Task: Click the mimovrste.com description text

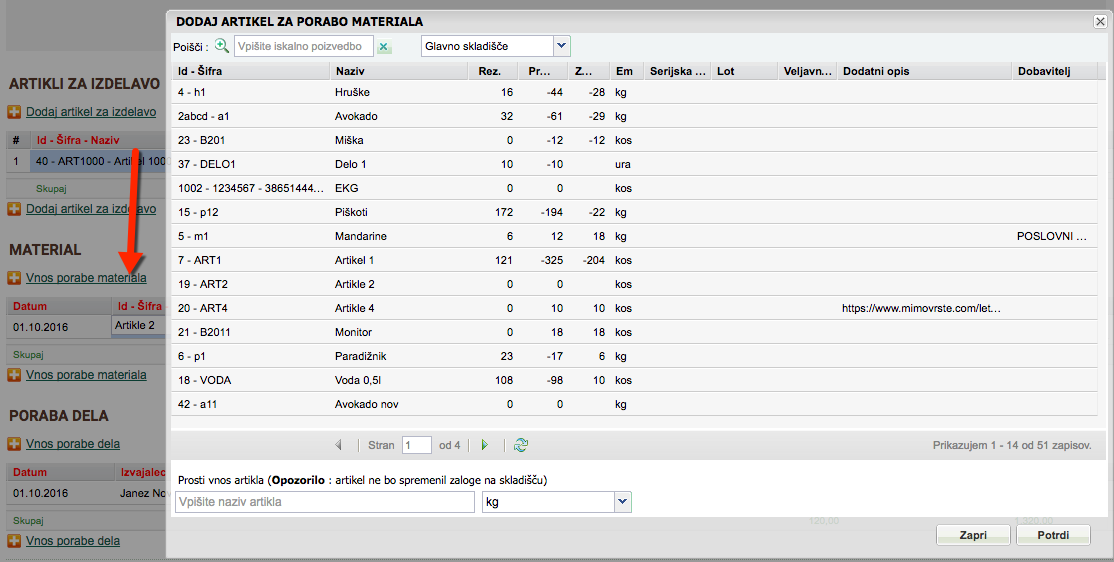Action: [x=921, y=308]
